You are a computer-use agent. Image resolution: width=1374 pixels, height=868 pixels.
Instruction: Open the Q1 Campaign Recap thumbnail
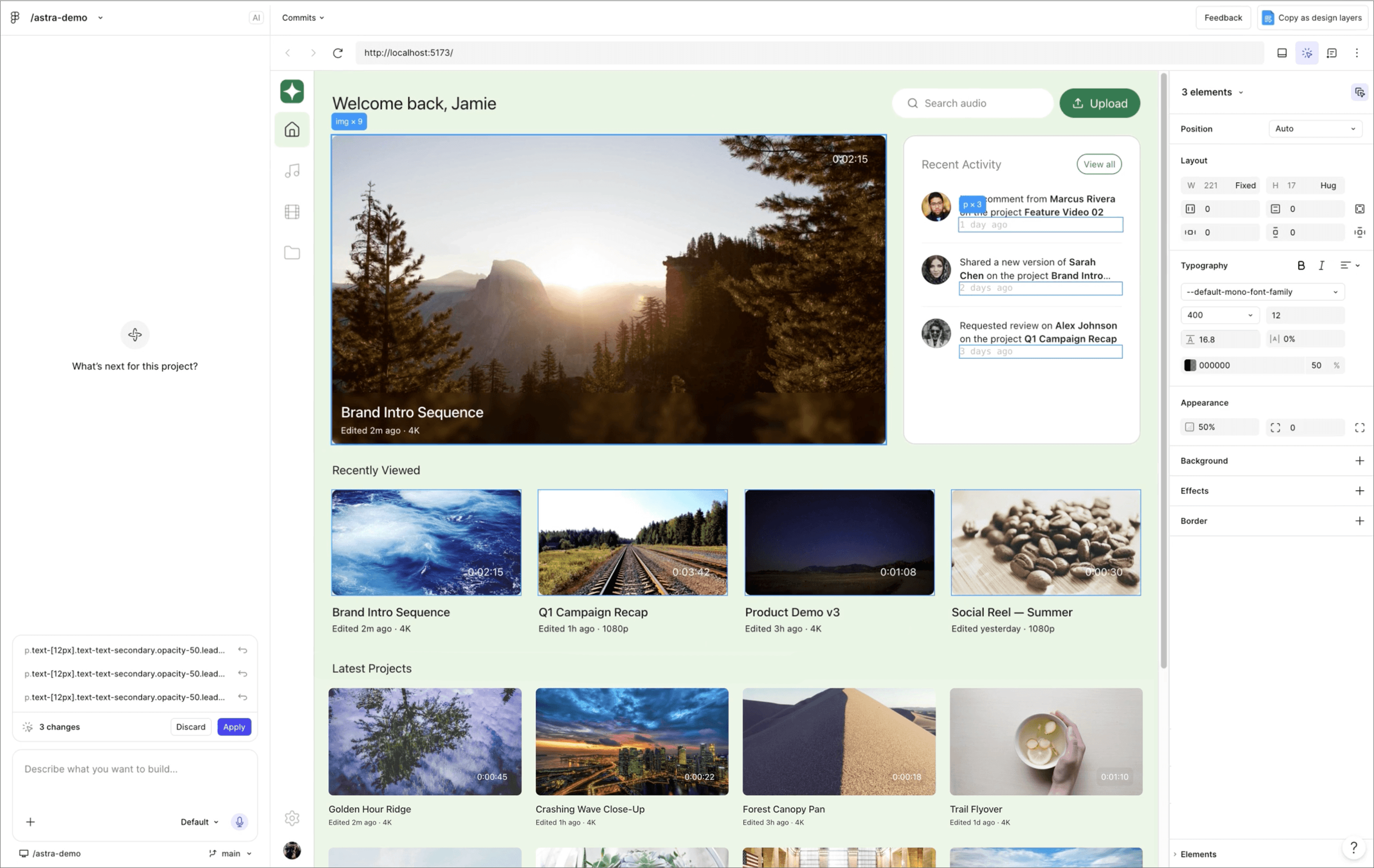632,542
